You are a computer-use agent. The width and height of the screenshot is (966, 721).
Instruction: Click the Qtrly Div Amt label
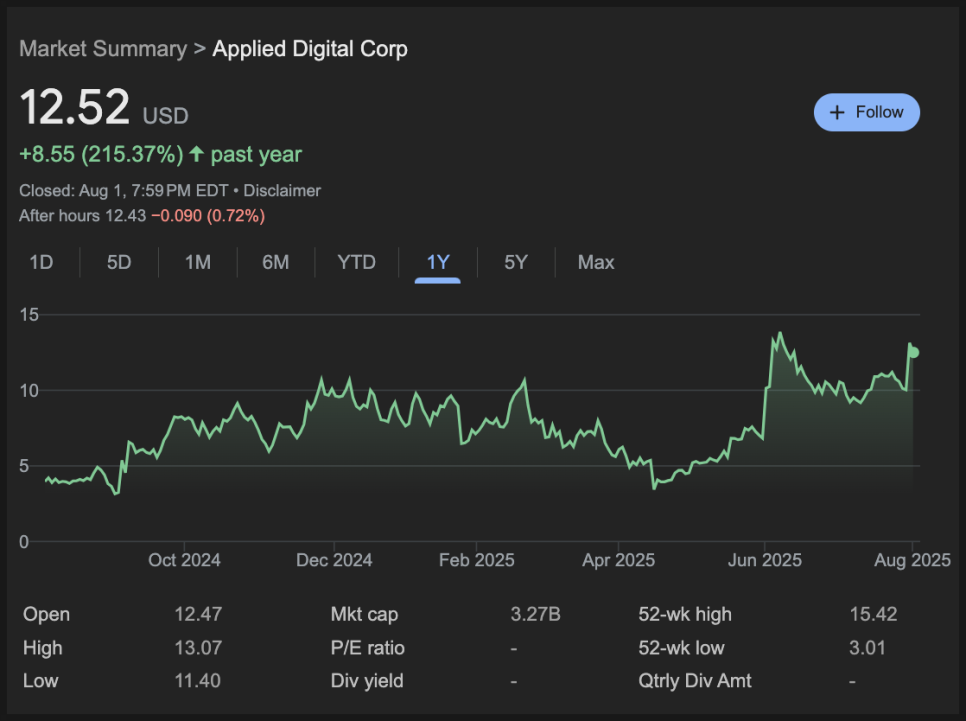coord(695,681)
